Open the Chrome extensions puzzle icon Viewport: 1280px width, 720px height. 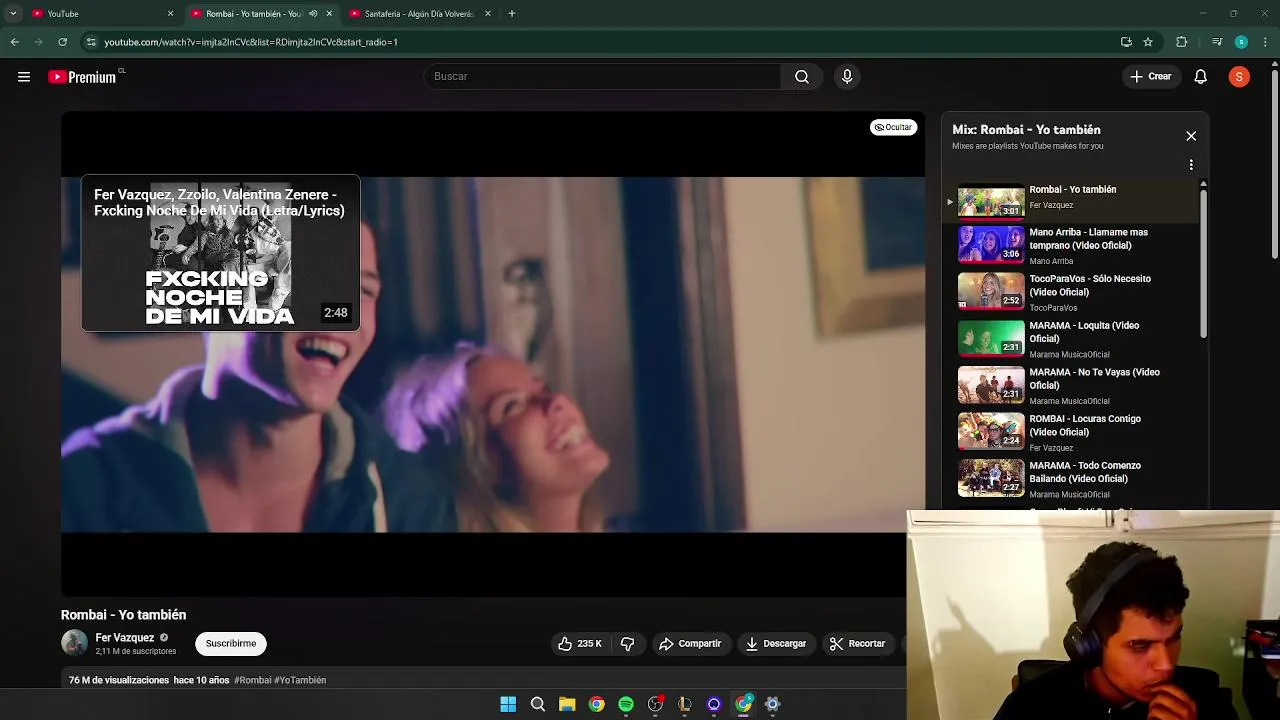1182,42
